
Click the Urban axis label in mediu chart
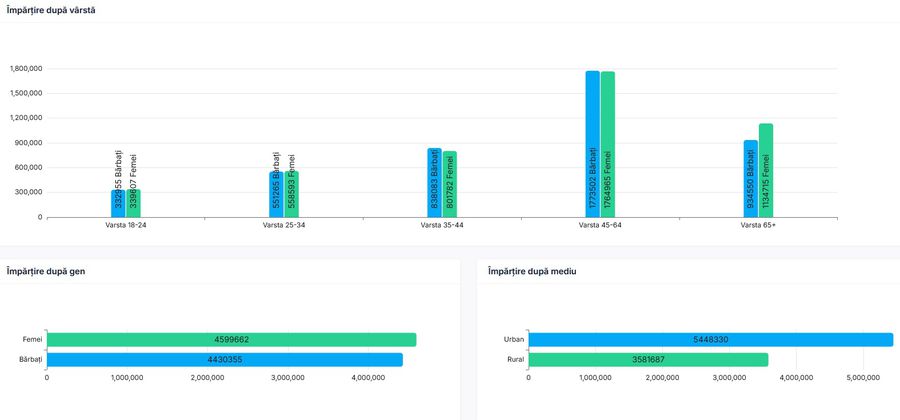coord(513,340)
